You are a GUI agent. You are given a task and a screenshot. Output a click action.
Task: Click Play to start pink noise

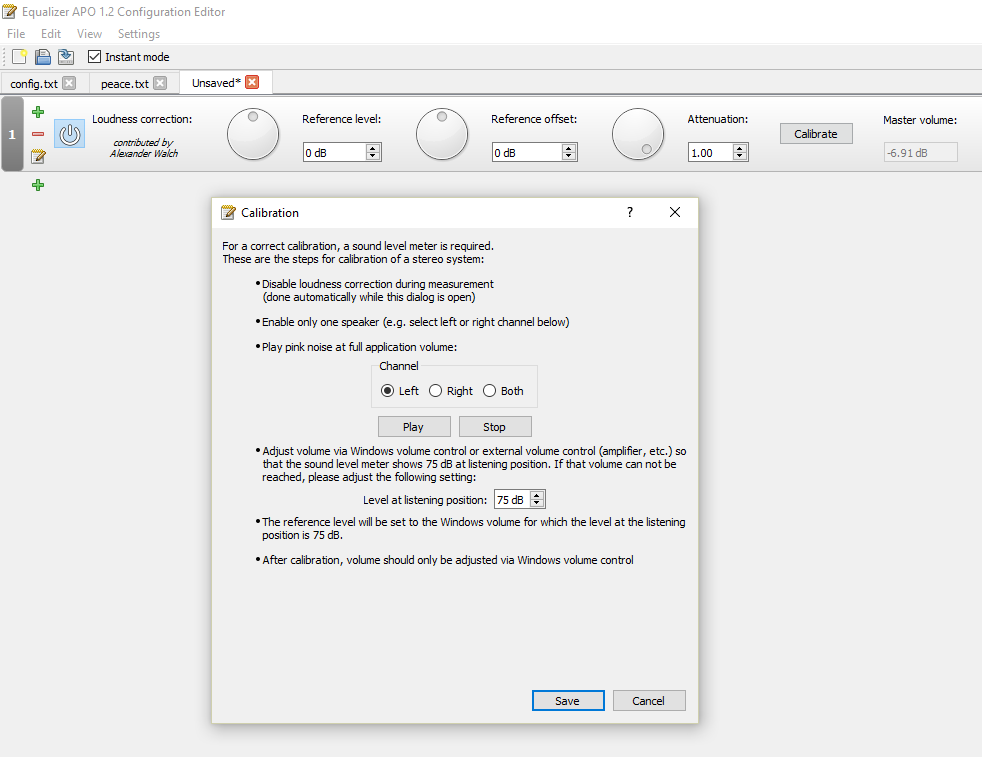click(x=414, y=426)
